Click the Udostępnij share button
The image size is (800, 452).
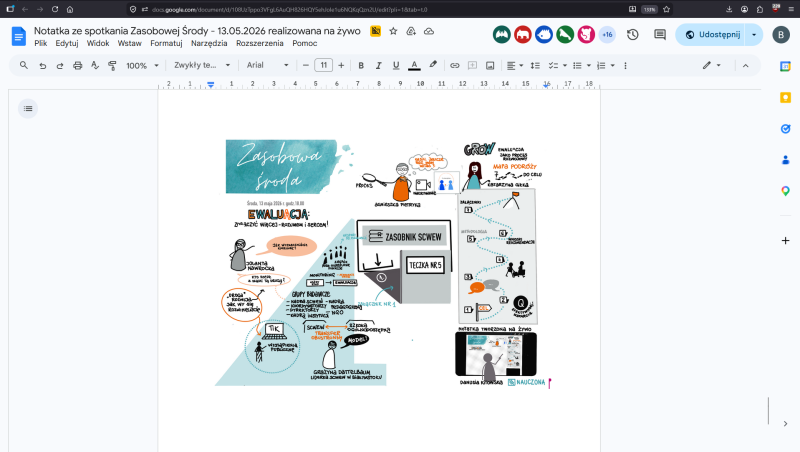pyautogui.click(x=713, y=35)
